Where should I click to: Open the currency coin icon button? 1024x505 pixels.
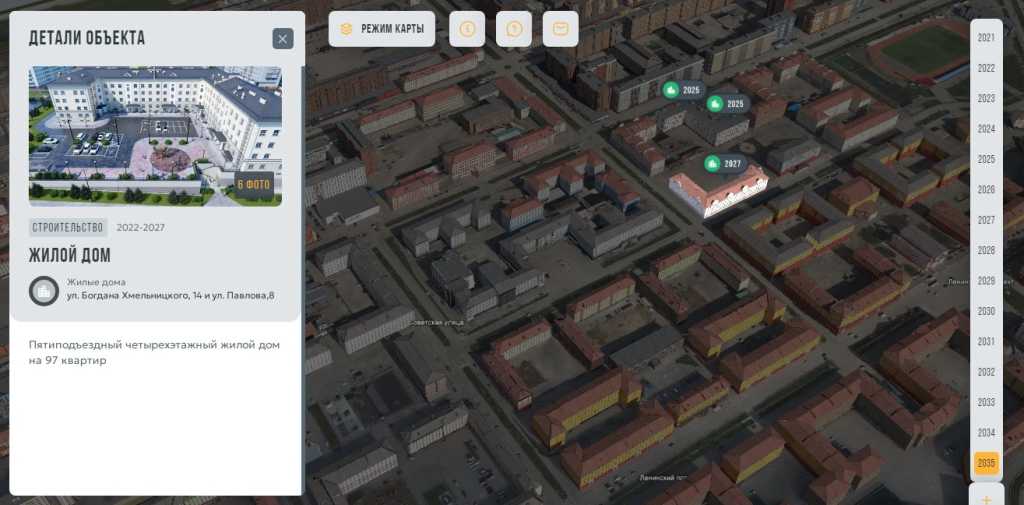(467, 29)
